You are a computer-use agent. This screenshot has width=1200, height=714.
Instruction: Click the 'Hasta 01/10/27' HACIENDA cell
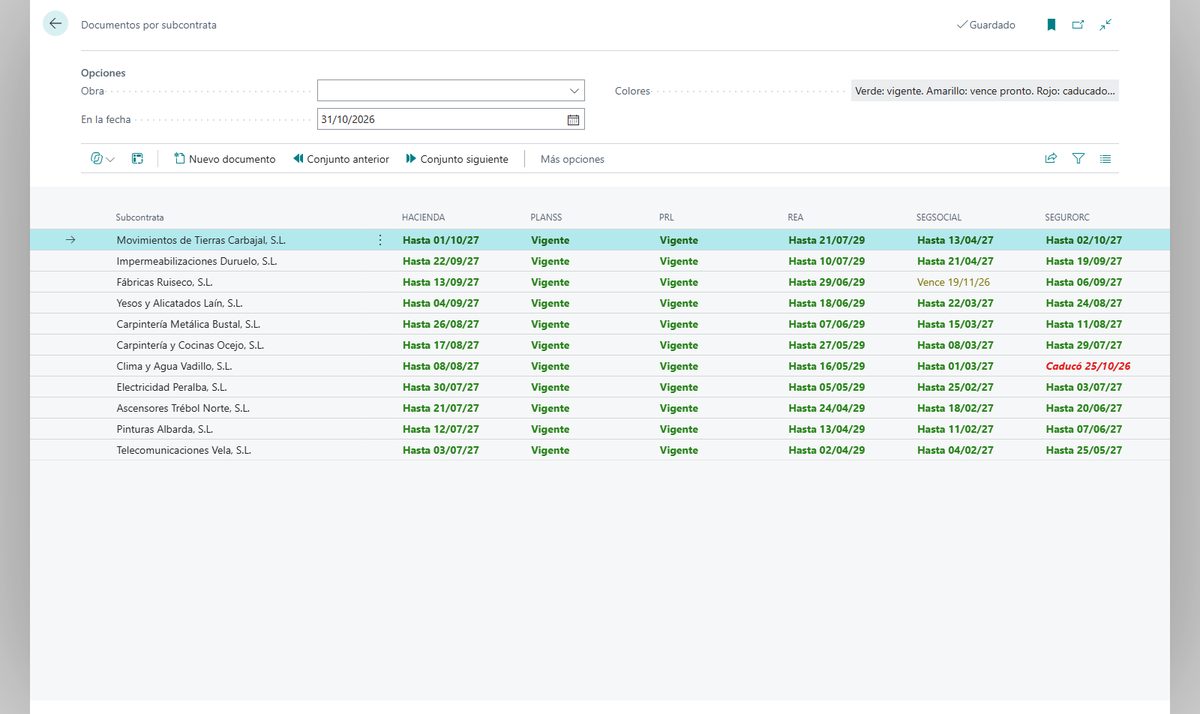pos(441,240)
